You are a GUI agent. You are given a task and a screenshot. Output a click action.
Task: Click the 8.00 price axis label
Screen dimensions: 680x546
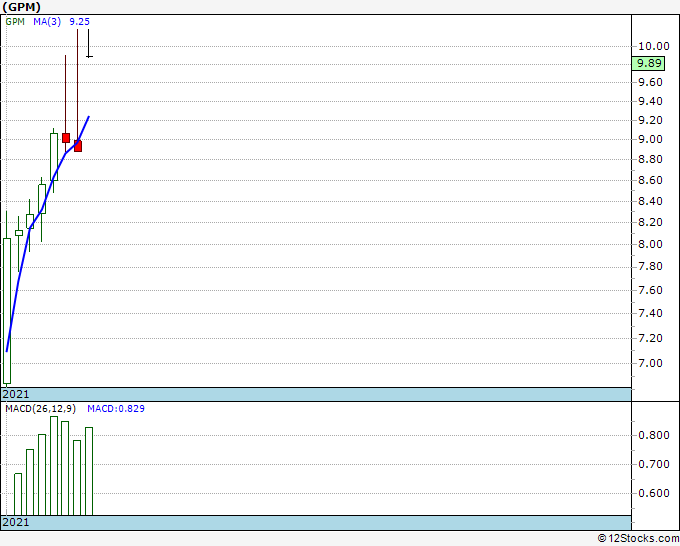pyautogui.click(x=650, y=244)
